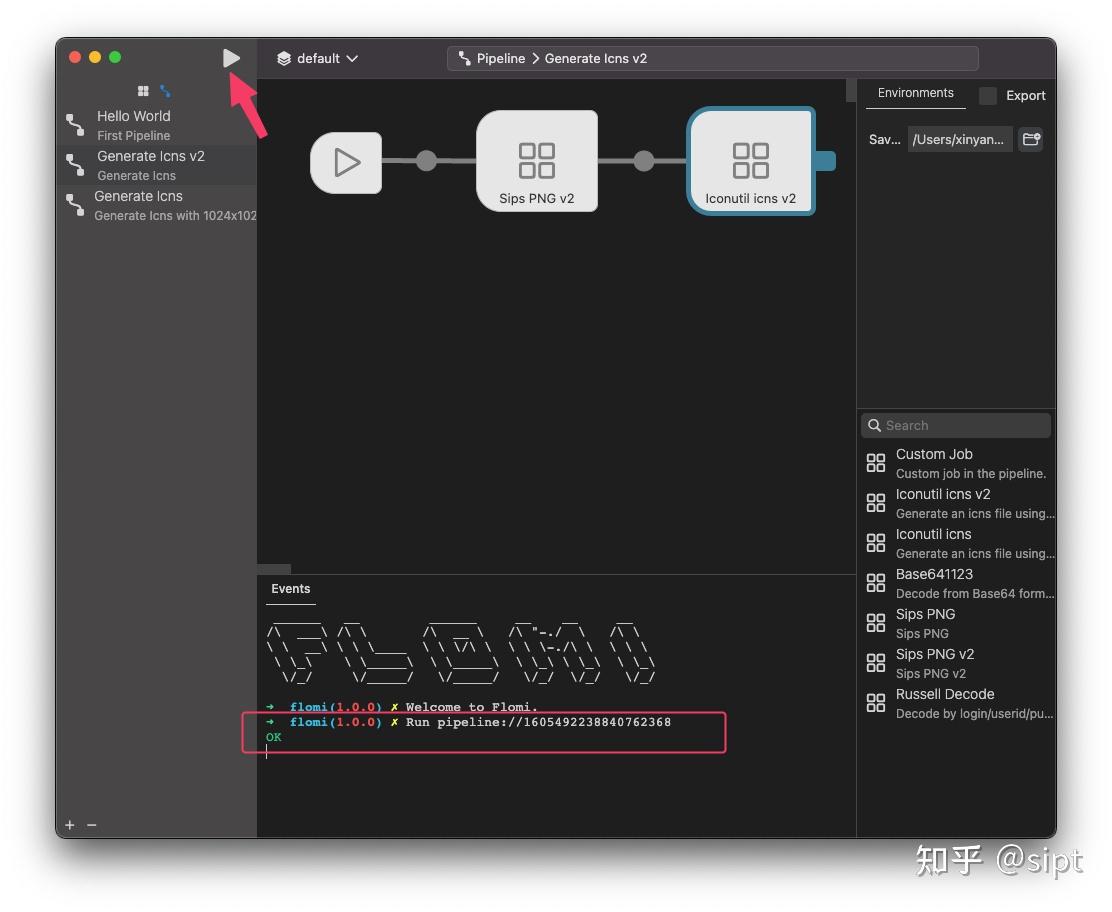Click the Run pipeline play icon in toolbar

point(231,57)
